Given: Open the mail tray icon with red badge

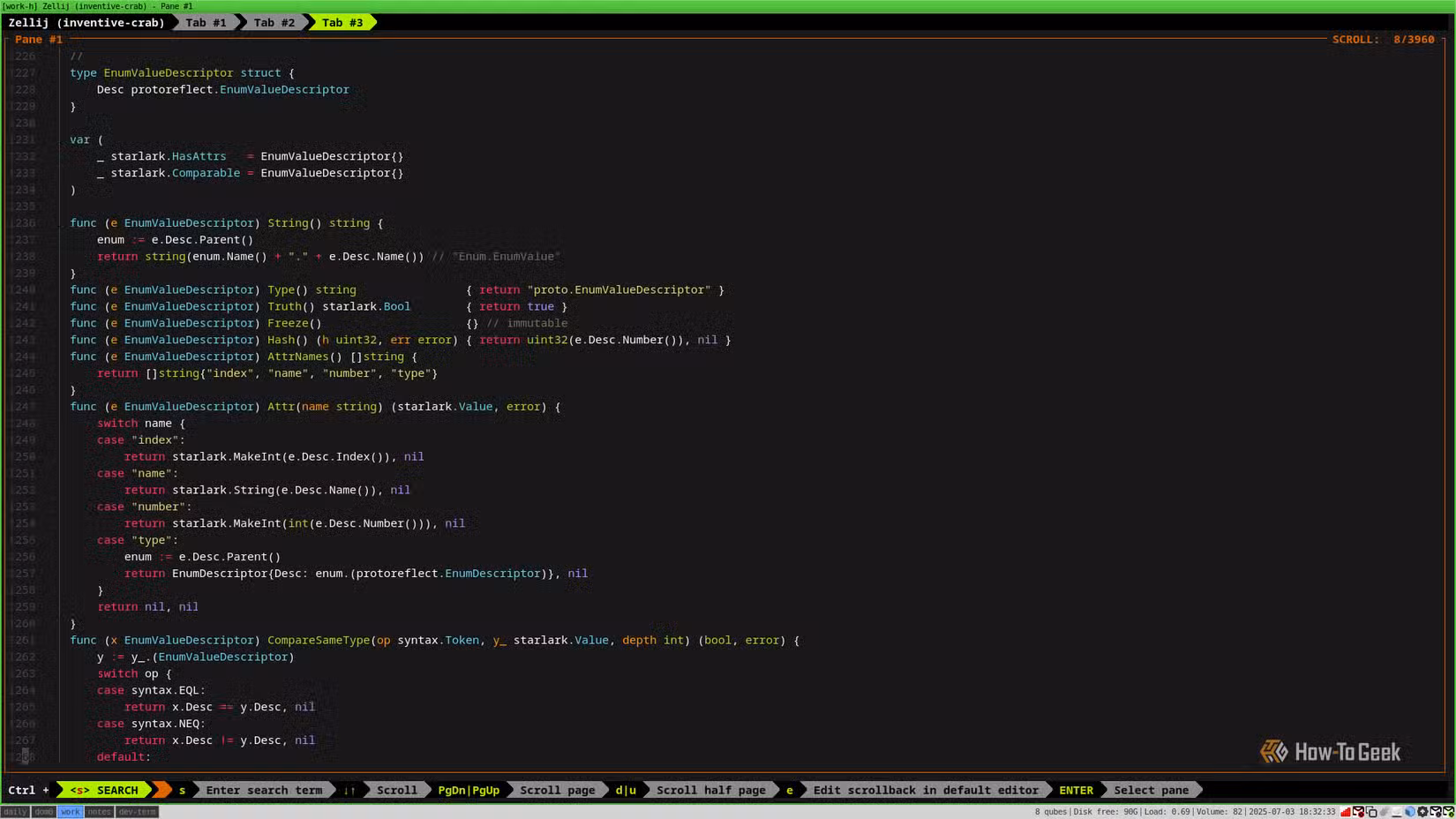Looking at the screenshot, I should click(x=1359, y=812).
